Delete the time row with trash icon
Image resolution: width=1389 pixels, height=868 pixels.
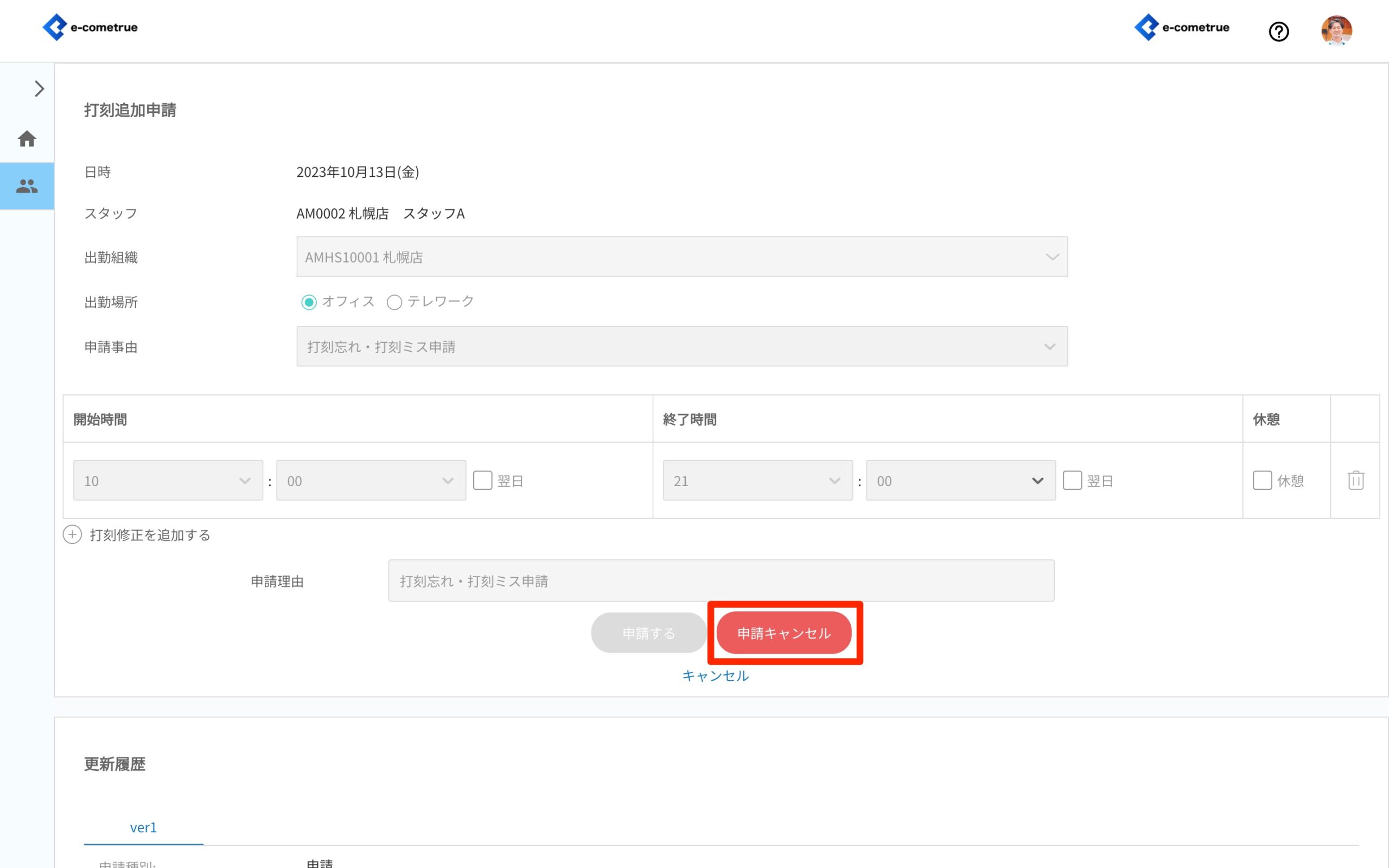pyautogui.click(x=1355, y=480)
